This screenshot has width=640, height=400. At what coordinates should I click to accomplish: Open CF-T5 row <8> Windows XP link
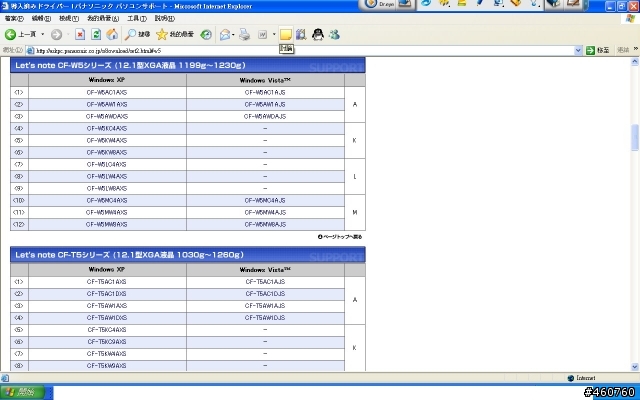click(x=107, y=366)
